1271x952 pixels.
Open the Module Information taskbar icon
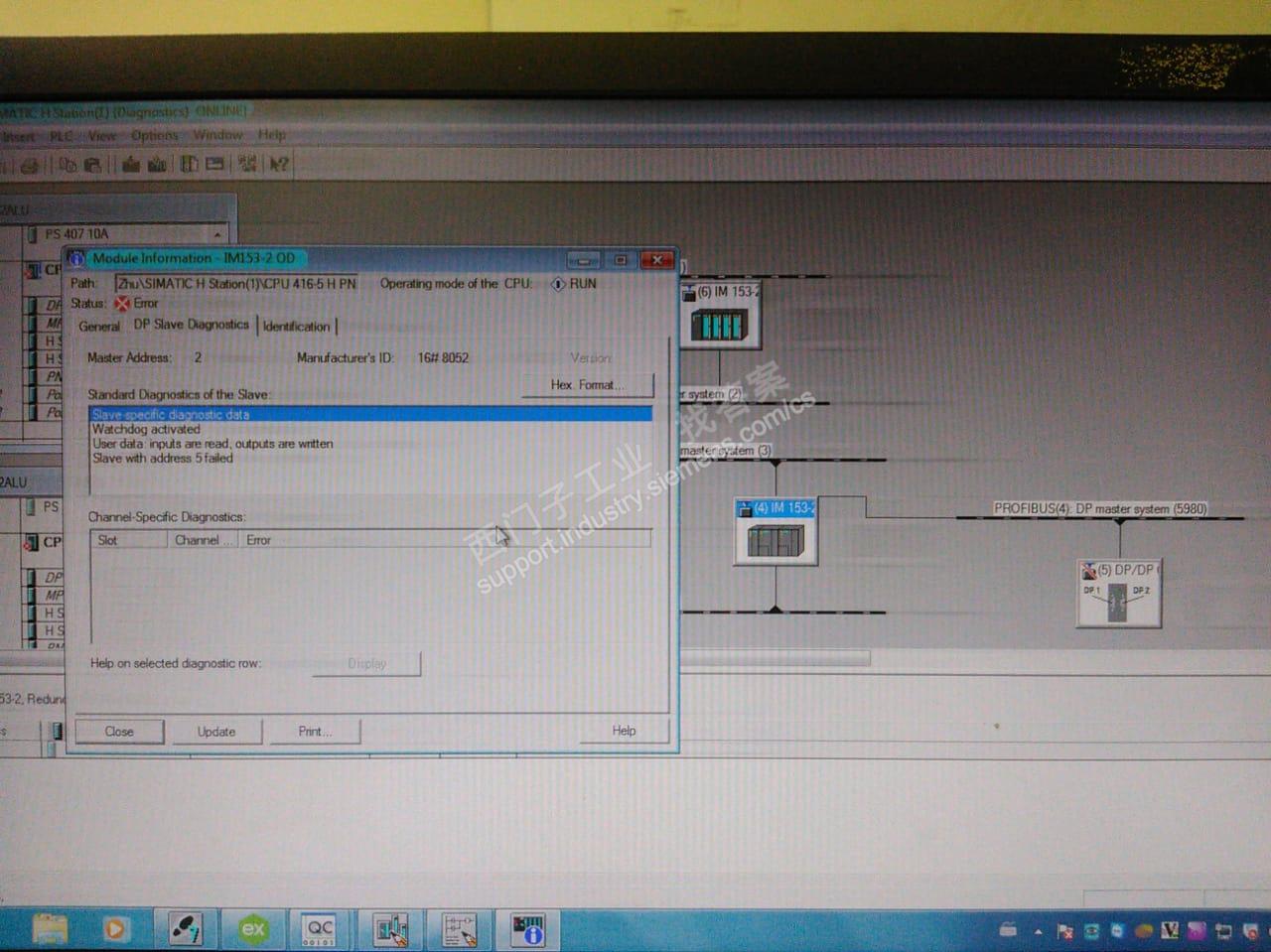click(x=528, y=930)
